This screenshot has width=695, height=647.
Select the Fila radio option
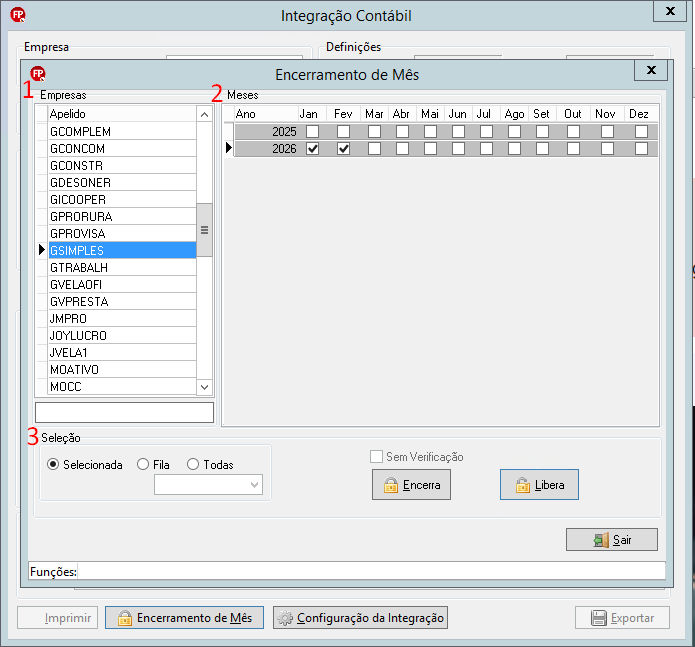[143, 464]
